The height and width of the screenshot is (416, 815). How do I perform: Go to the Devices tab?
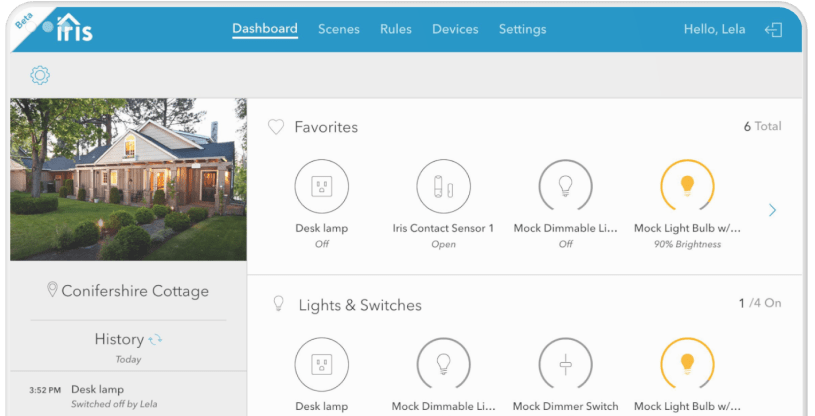[x=455, y=29]
